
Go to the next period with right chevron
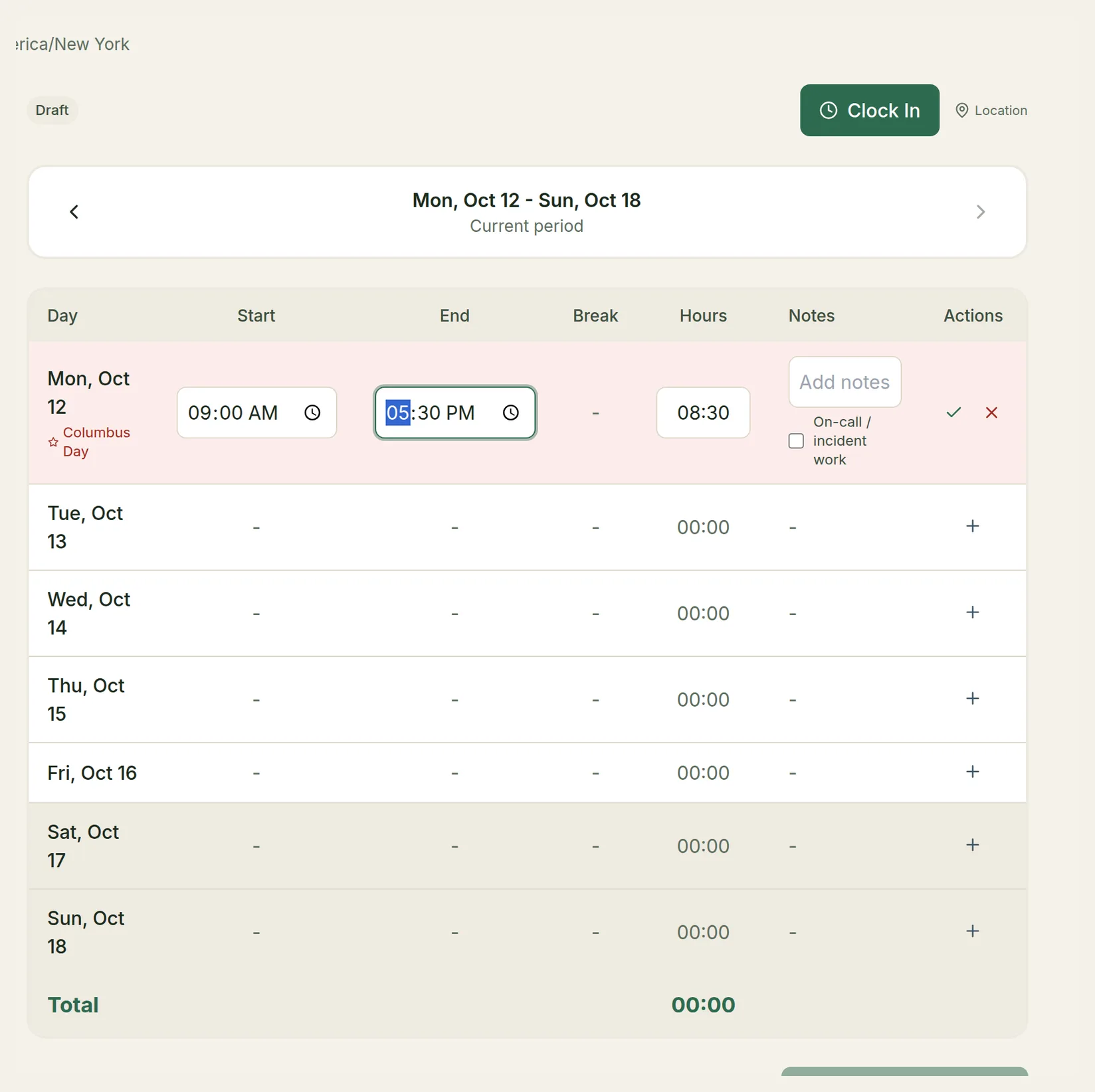(980, 212)
